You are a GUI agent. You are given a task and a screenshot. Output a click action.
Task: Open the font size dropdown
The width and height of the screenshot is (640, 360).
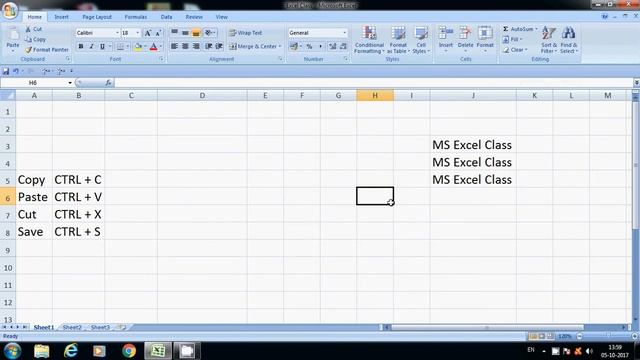138,33
